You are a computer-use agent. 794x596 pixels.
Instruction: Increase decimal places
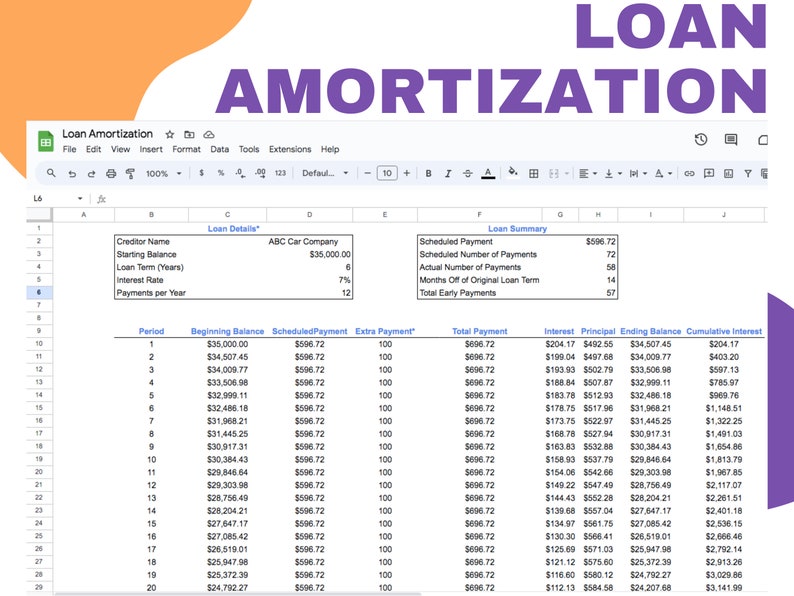[260, 173]
